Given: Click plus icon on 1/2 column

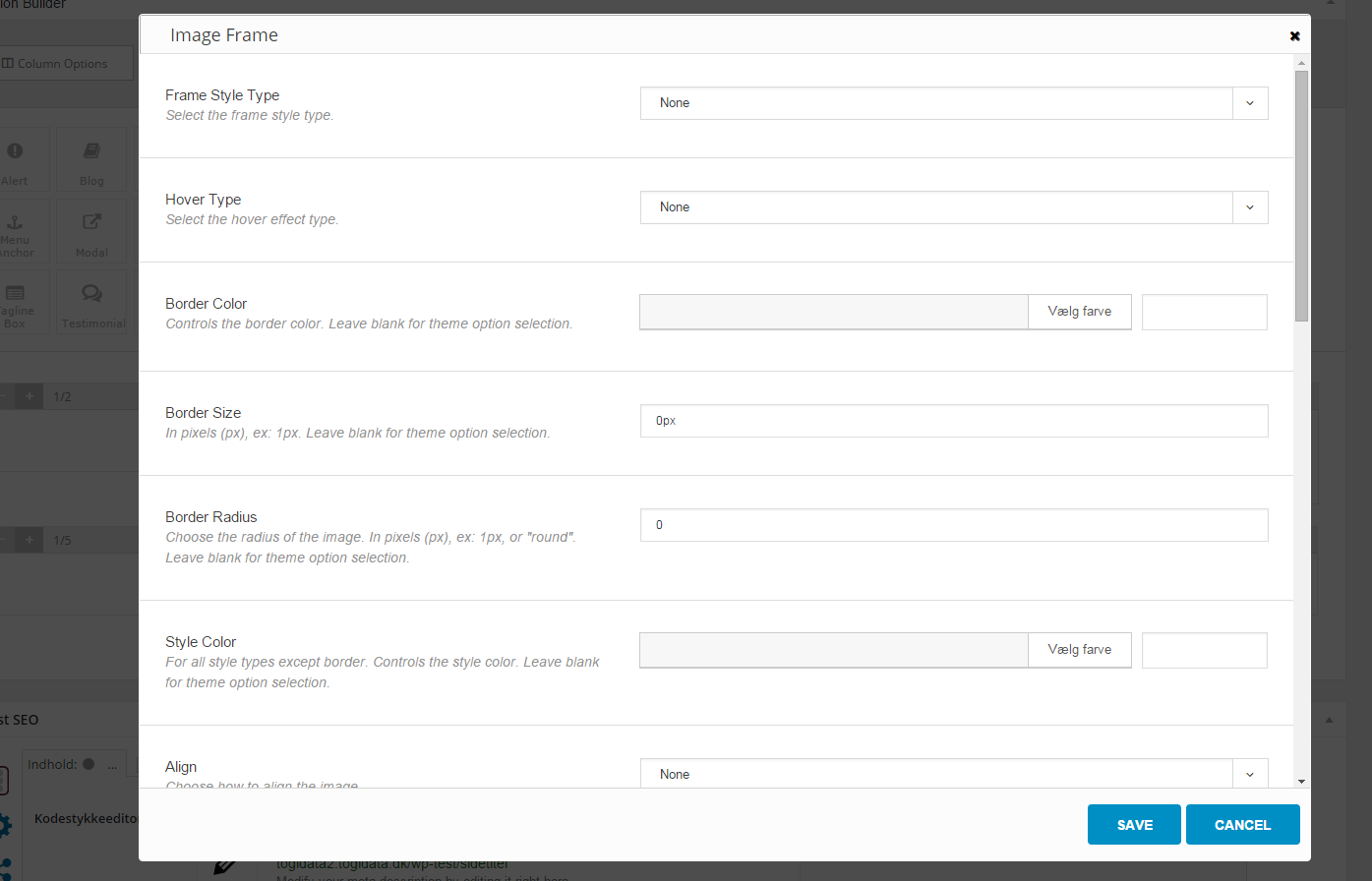Looking at the screenshot, I should [x=30, y=396].
